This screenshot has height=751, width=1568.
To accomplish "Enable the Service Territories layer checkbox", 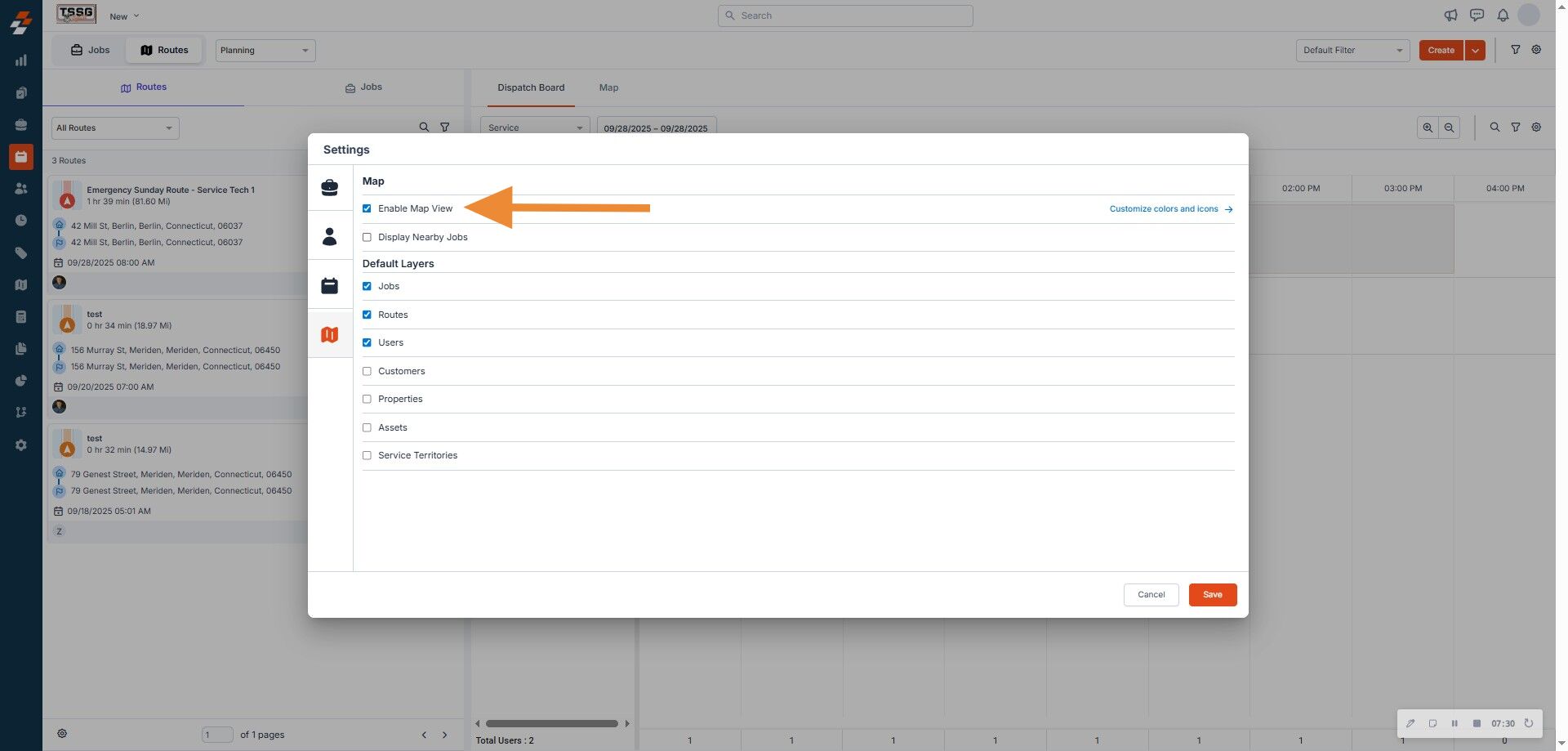I will (x=367, y=455).
